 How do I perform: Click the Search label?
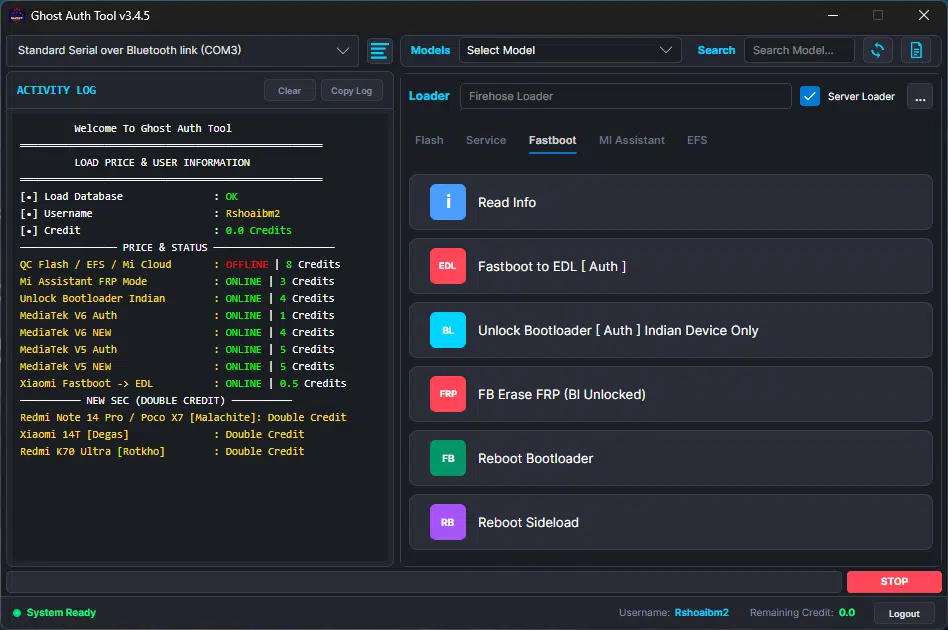click(x=716, y=50)
